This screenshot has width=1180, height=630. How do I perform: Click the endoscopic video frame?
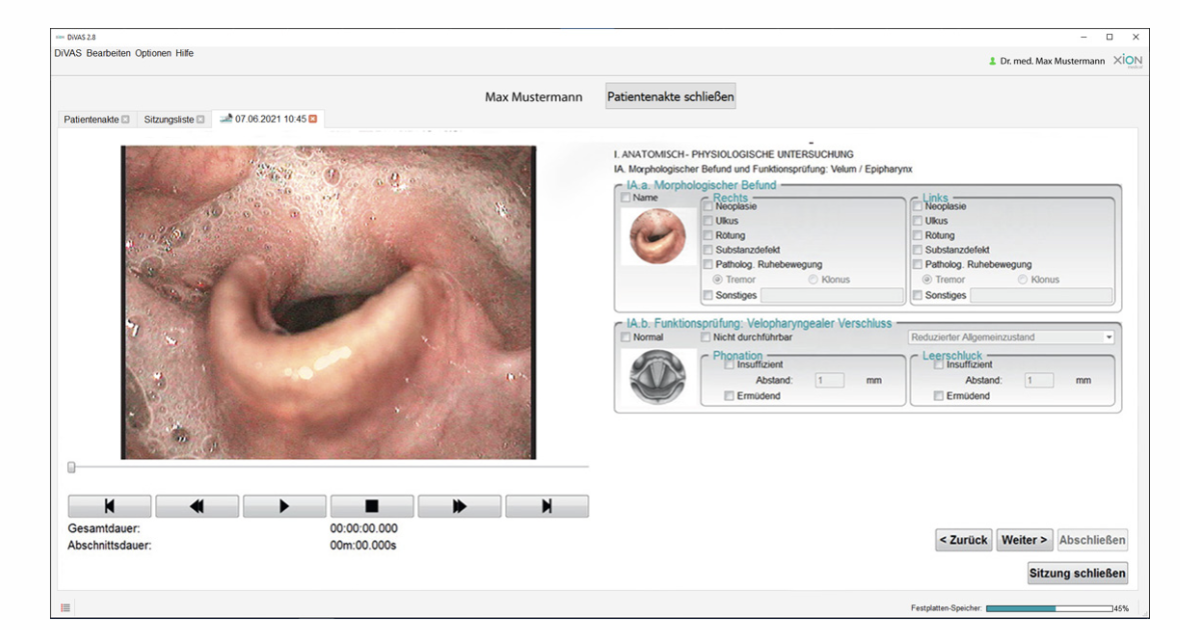coord(328,303)
